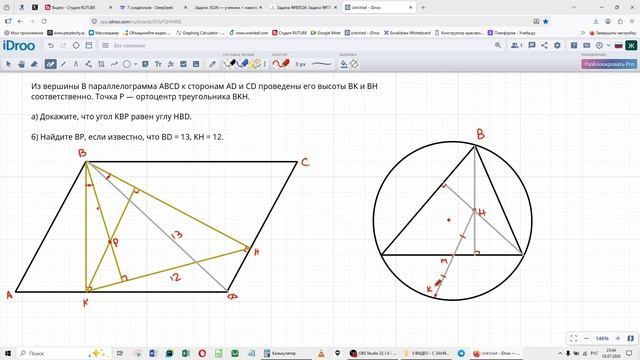The width and height of the screenshot is (640, 360).
Task: Pick the red outline pen color
Action: tap(281, 64)
